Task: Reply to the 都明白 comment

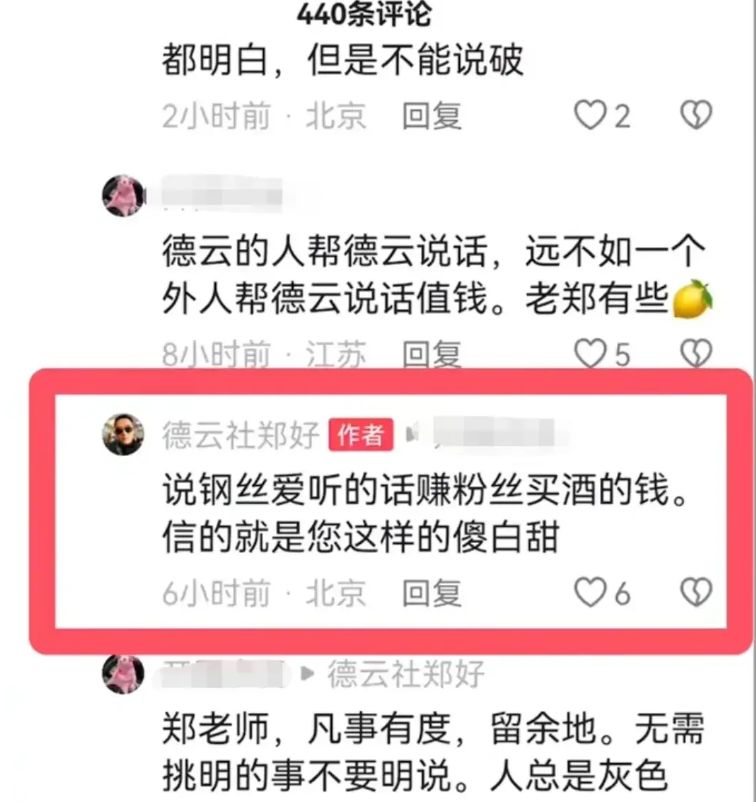Action: (x=432, y=116)
